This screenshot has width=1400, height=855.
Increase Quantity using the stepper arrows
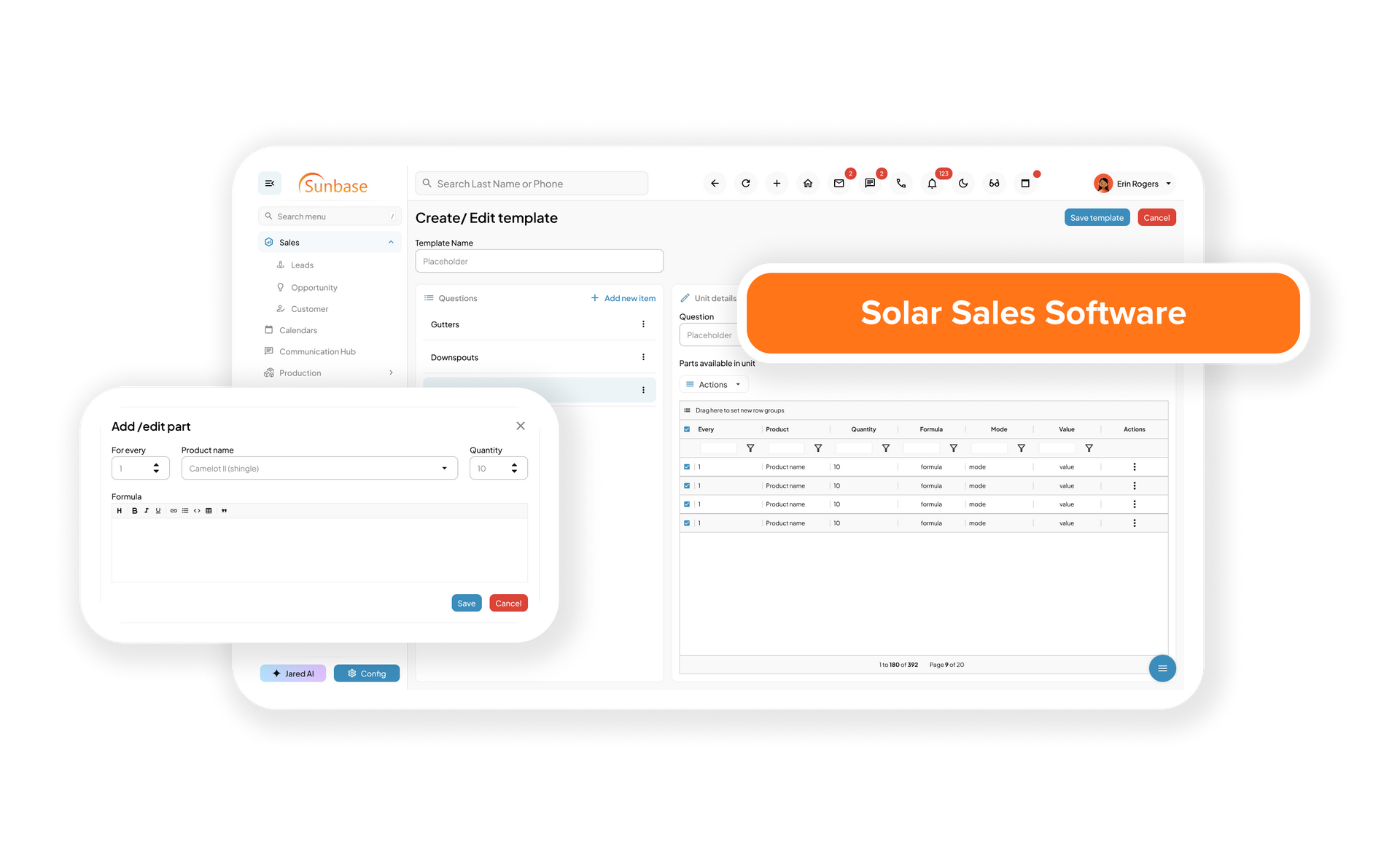coord(515,464)
